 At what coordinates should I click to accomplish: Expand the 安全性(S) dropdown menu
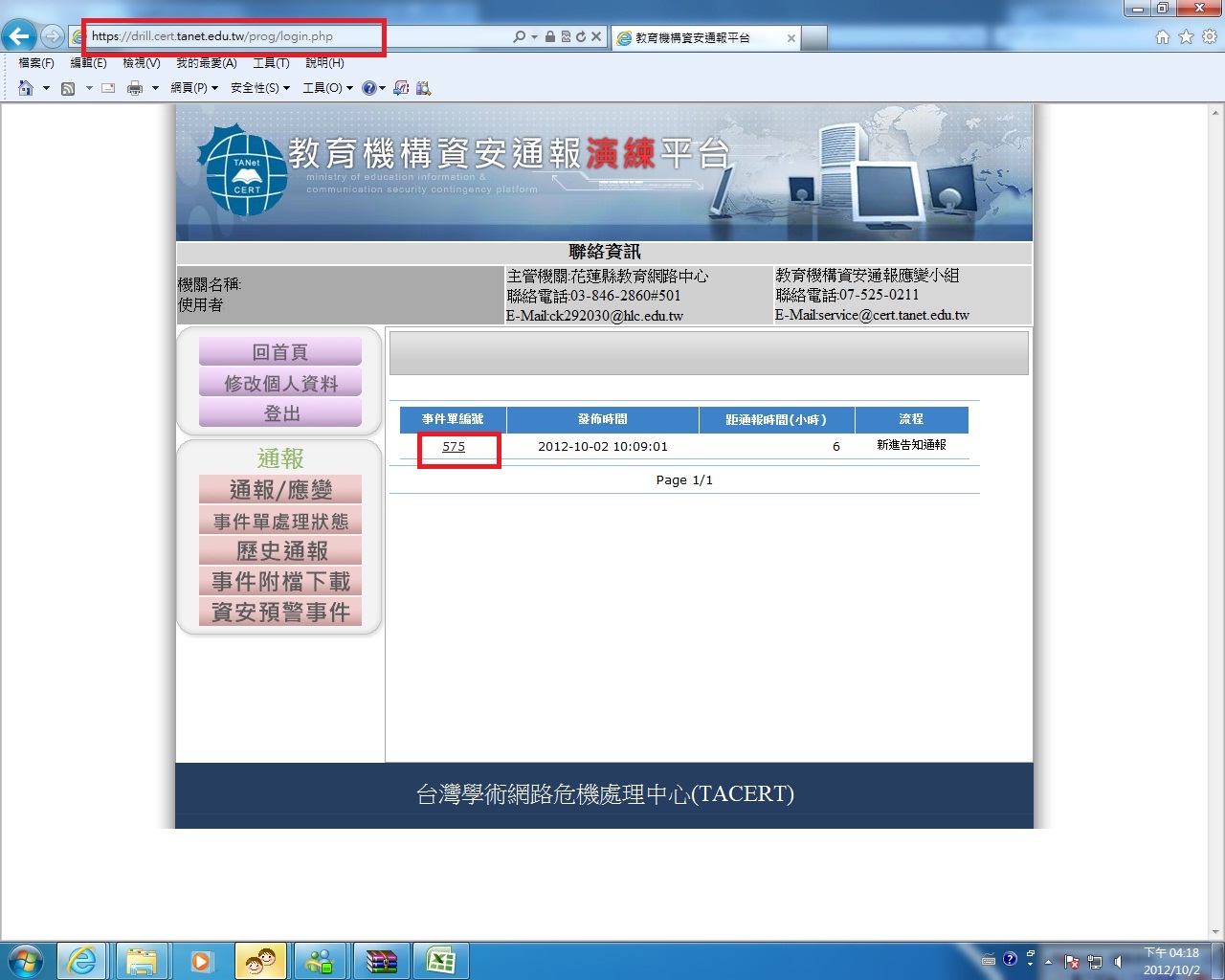pyautogui.click(x=259, y=88)
